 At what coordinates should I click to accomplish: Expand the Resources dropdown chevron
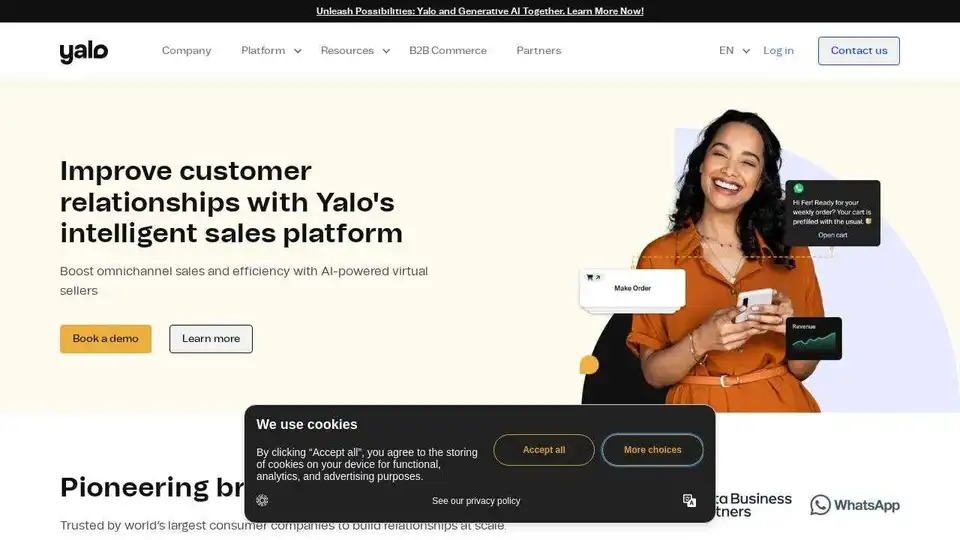(x=386, y=51)
